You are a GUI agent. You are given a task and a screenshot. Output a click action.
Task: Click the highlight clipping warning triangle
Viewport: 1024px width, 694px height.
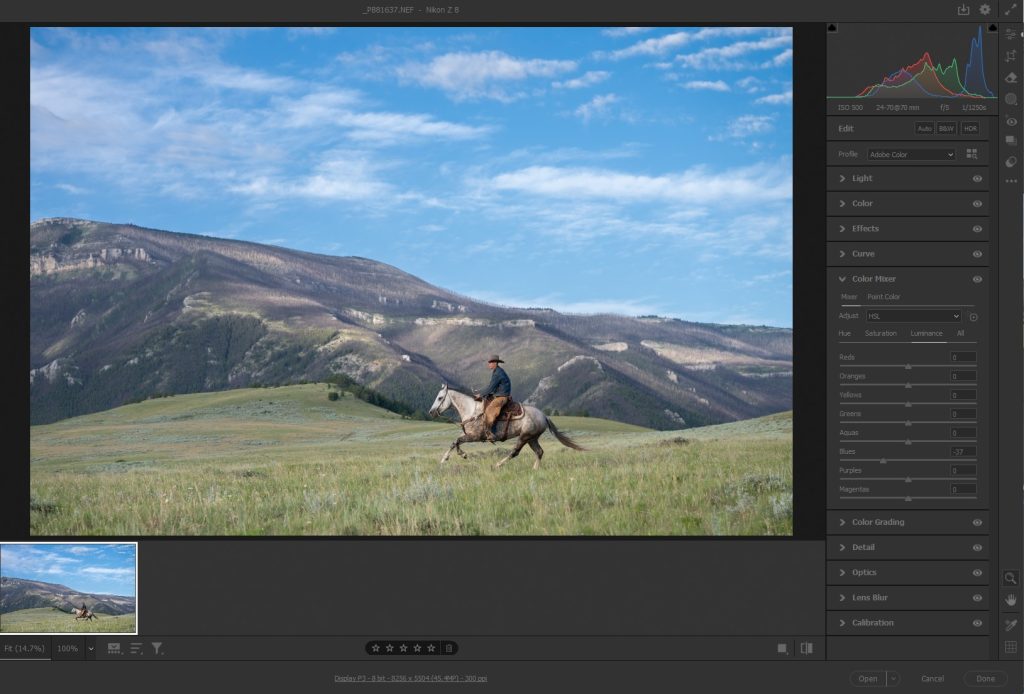click(x=992, y=28)
